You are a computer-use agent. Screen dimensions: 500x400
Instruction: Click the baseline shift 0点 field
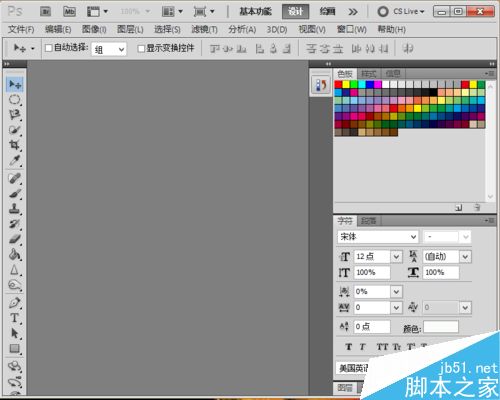(372, 327)
